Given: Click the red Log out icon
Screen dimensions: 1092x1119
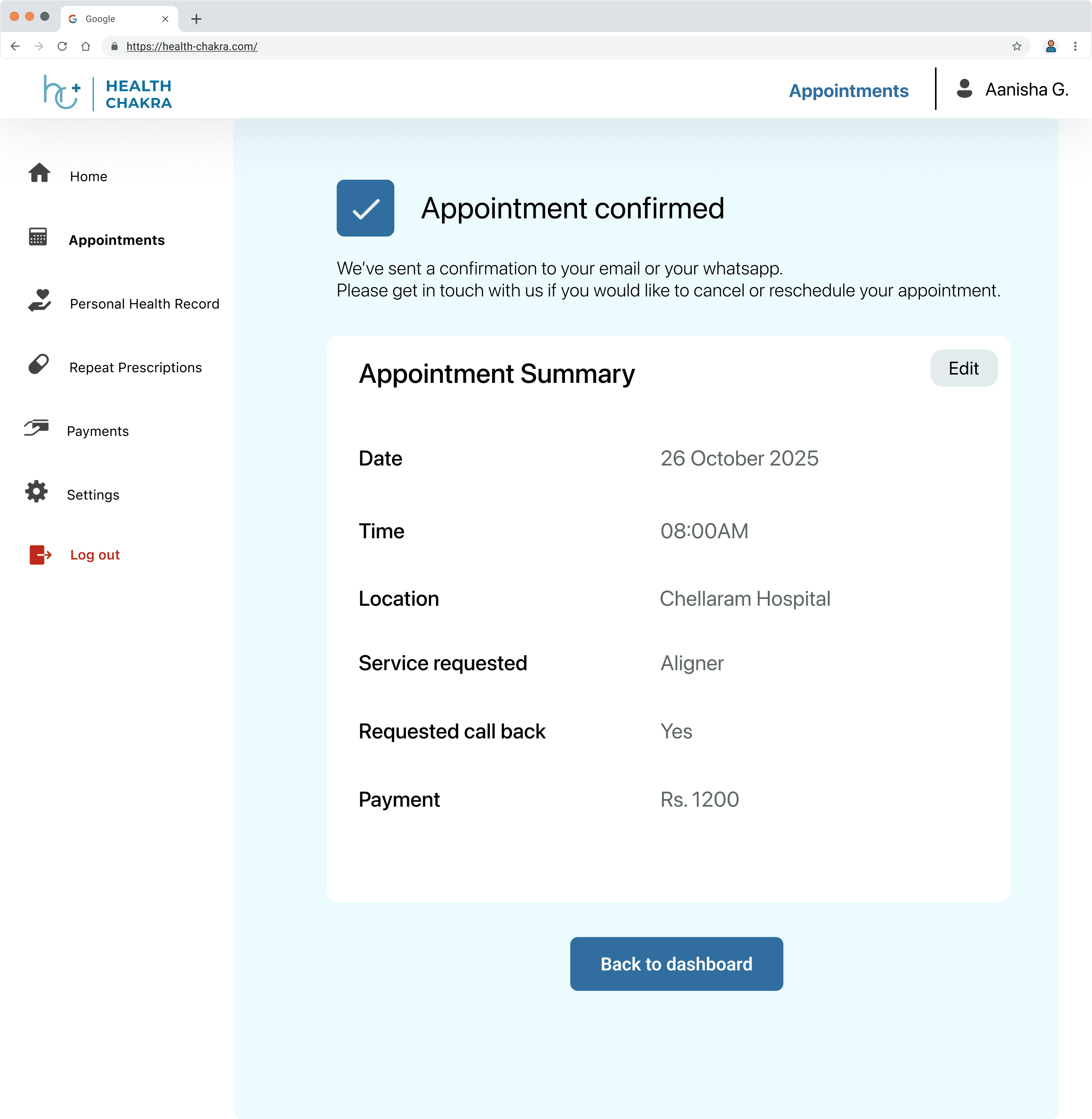Looking at the screenshot, I should [40, 555].
